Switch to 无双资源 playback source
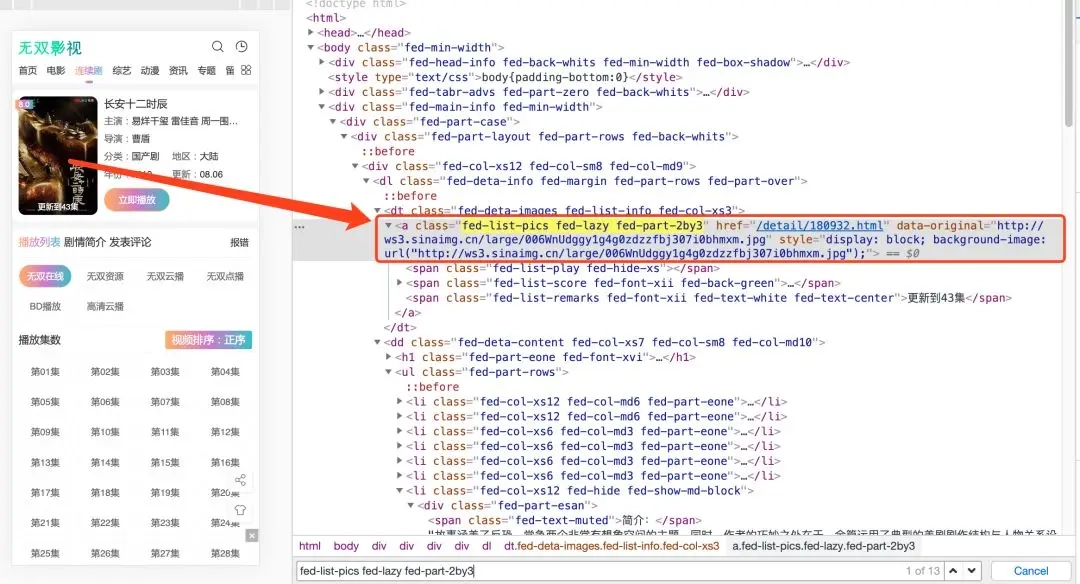 click(x=105, y=277)
